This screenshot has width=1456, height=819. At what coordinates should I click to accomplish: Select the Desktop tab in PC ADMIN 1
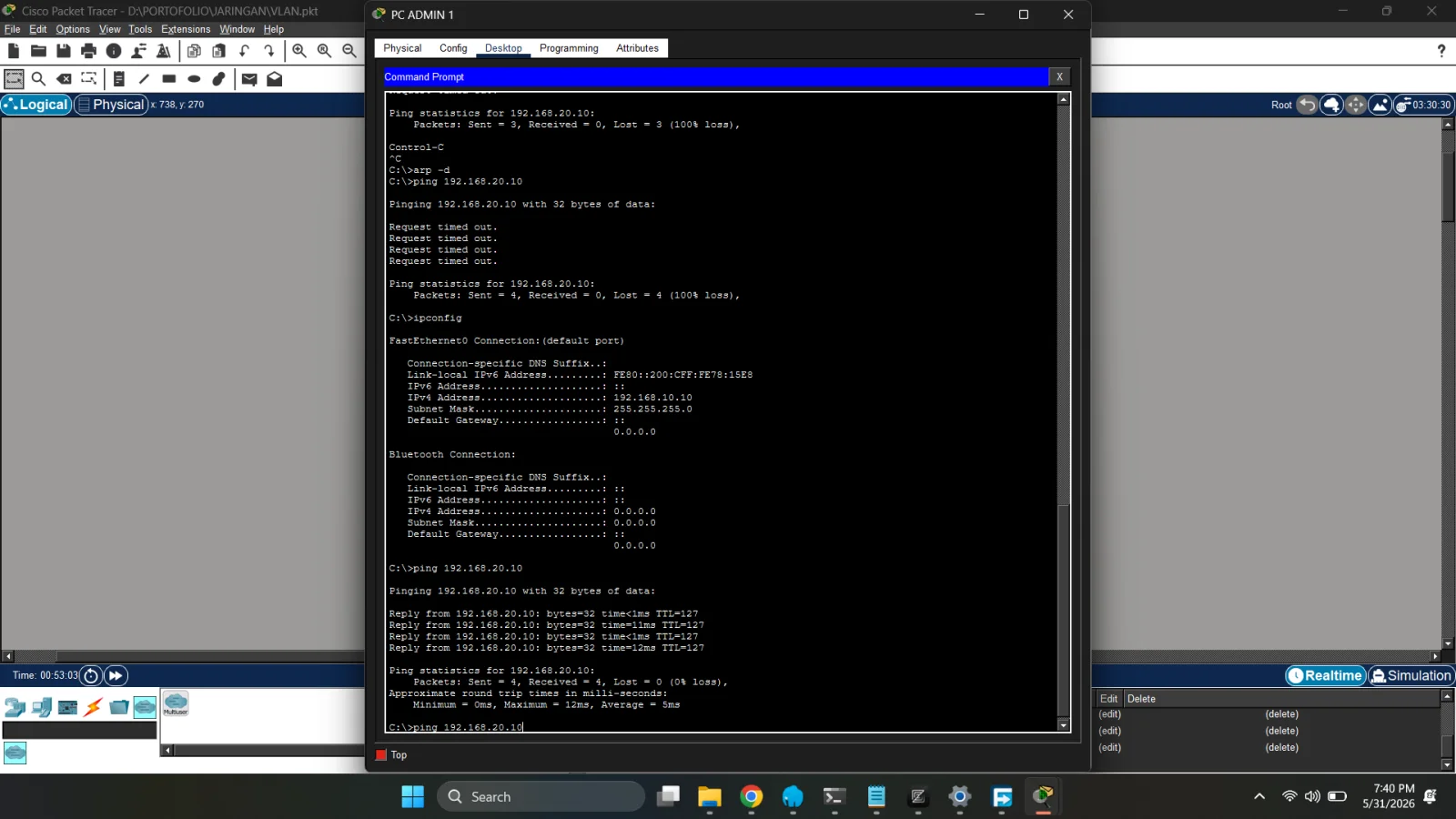pos(503,48)
